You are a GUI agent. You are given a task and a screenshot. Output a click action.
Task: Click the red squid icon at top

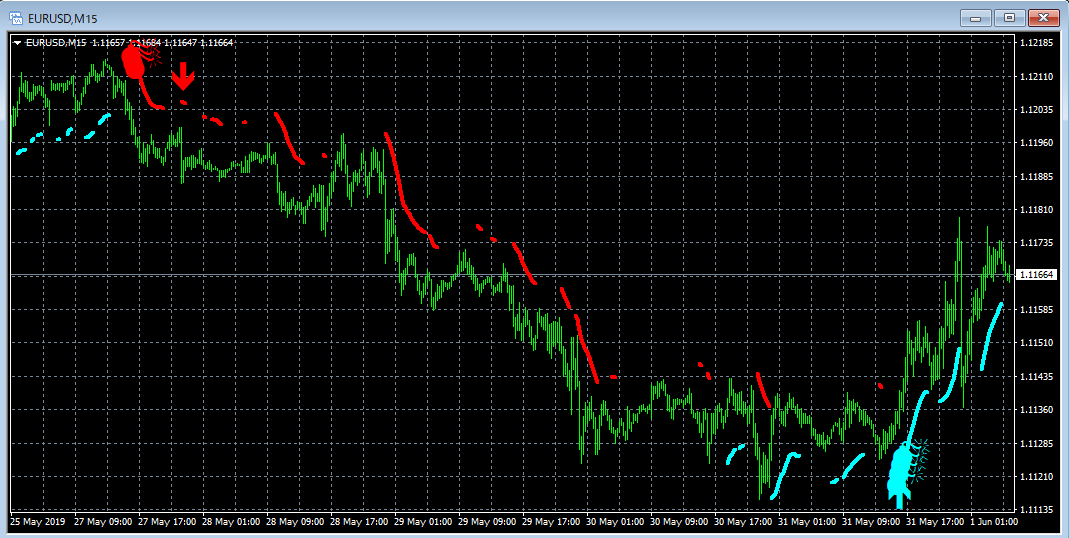point(138,59)
